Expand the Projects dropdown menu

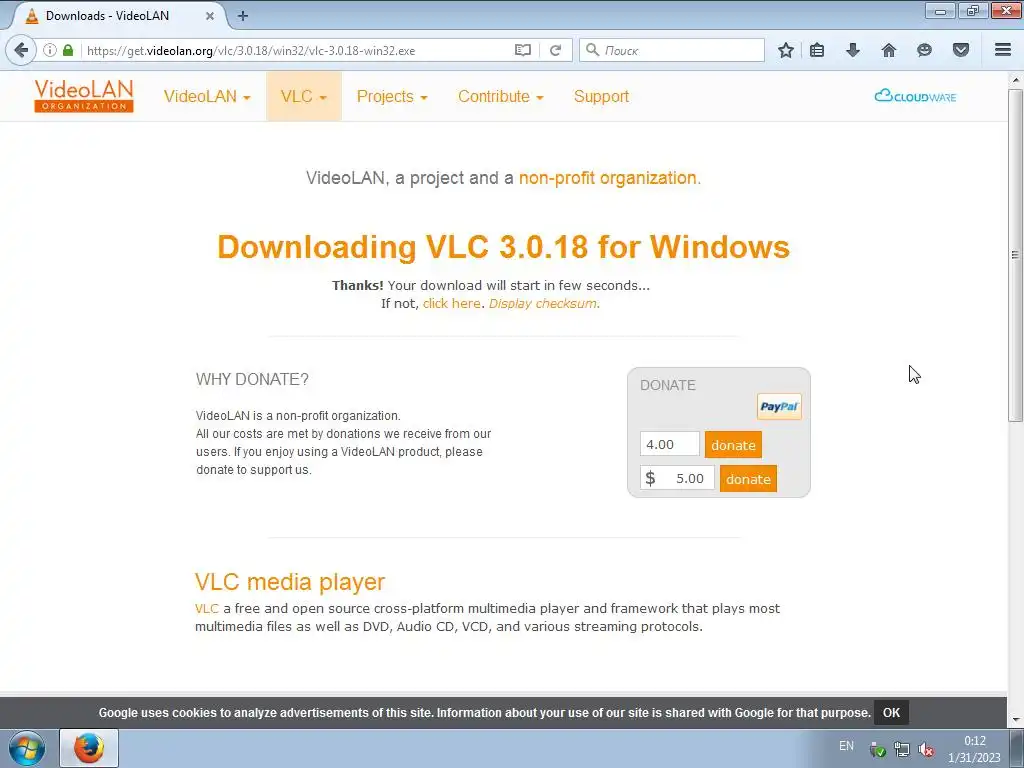(392, 97)
